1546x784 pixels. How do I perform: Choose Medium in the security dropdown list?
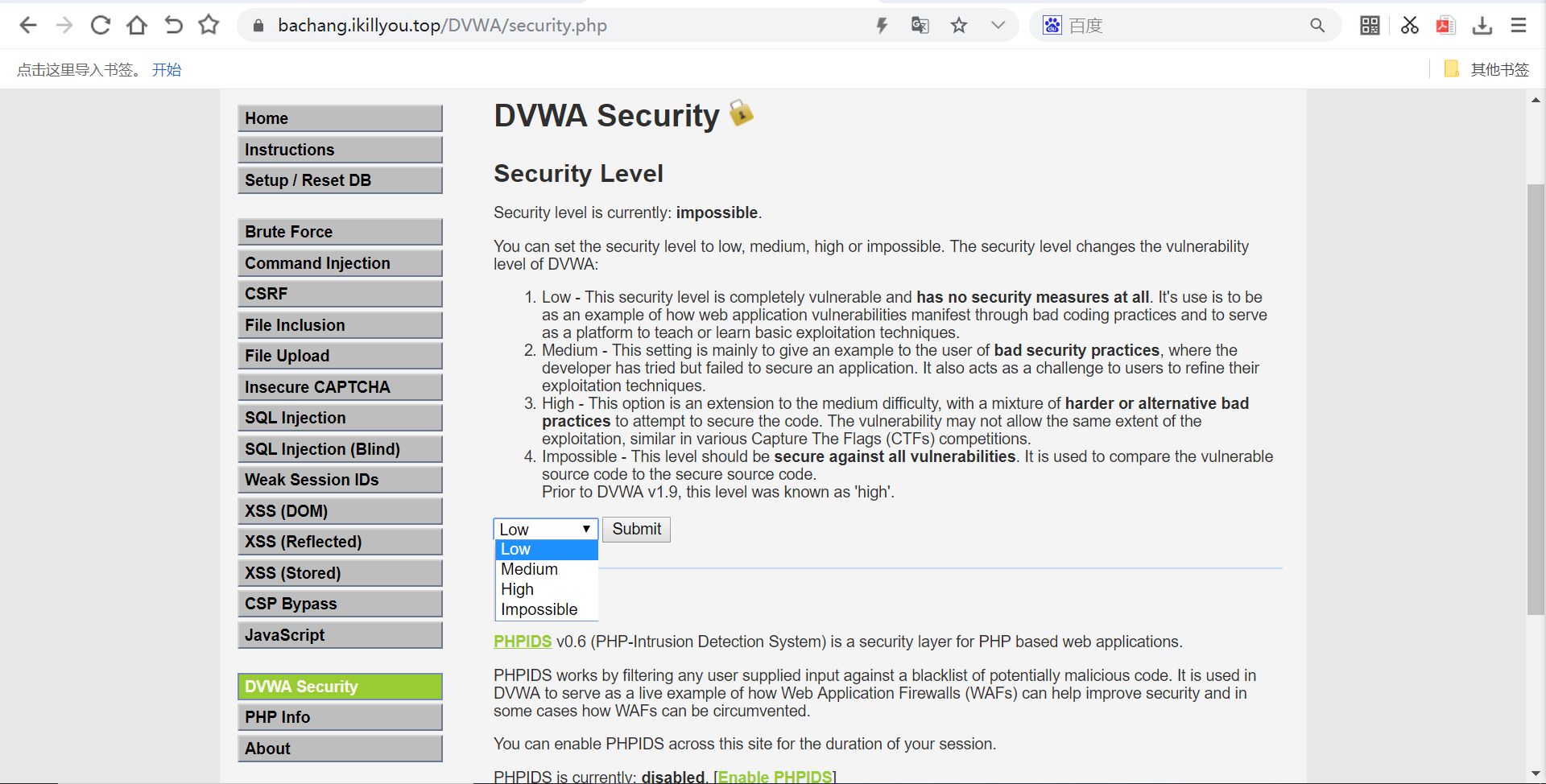click(x=547, y=569)
